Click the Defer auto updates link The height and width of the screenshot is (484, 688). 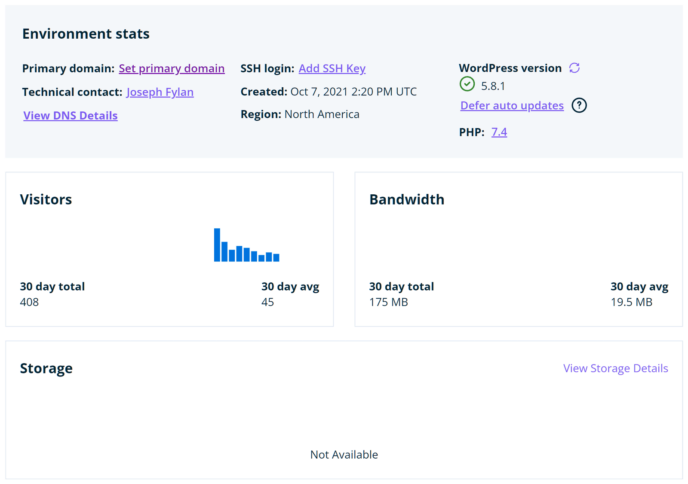pyautogui.click(x=512, y=106)
